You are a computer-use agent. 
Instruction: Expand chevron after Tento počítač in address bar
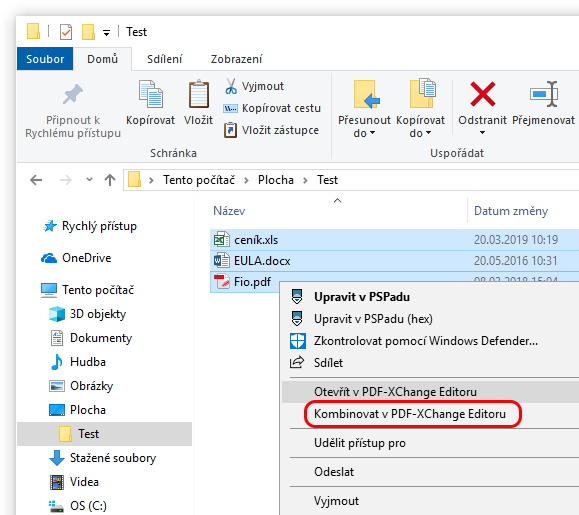[246, 181]
